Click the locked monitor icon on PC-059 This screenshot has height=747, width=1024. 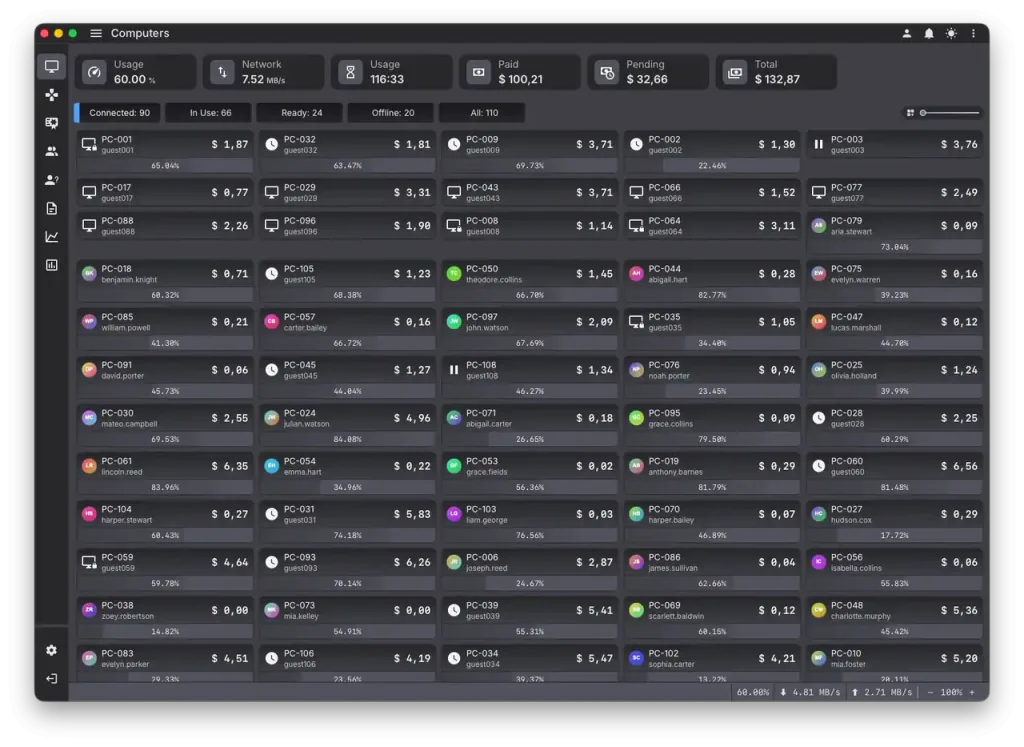89,562
